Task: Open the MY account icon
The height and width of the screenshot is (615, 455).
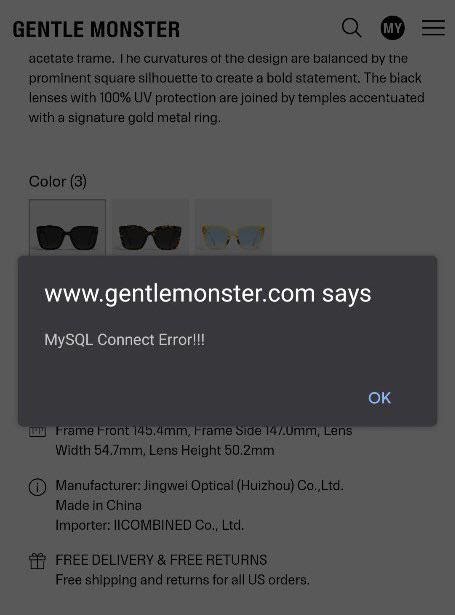Action: pos(392,28)
